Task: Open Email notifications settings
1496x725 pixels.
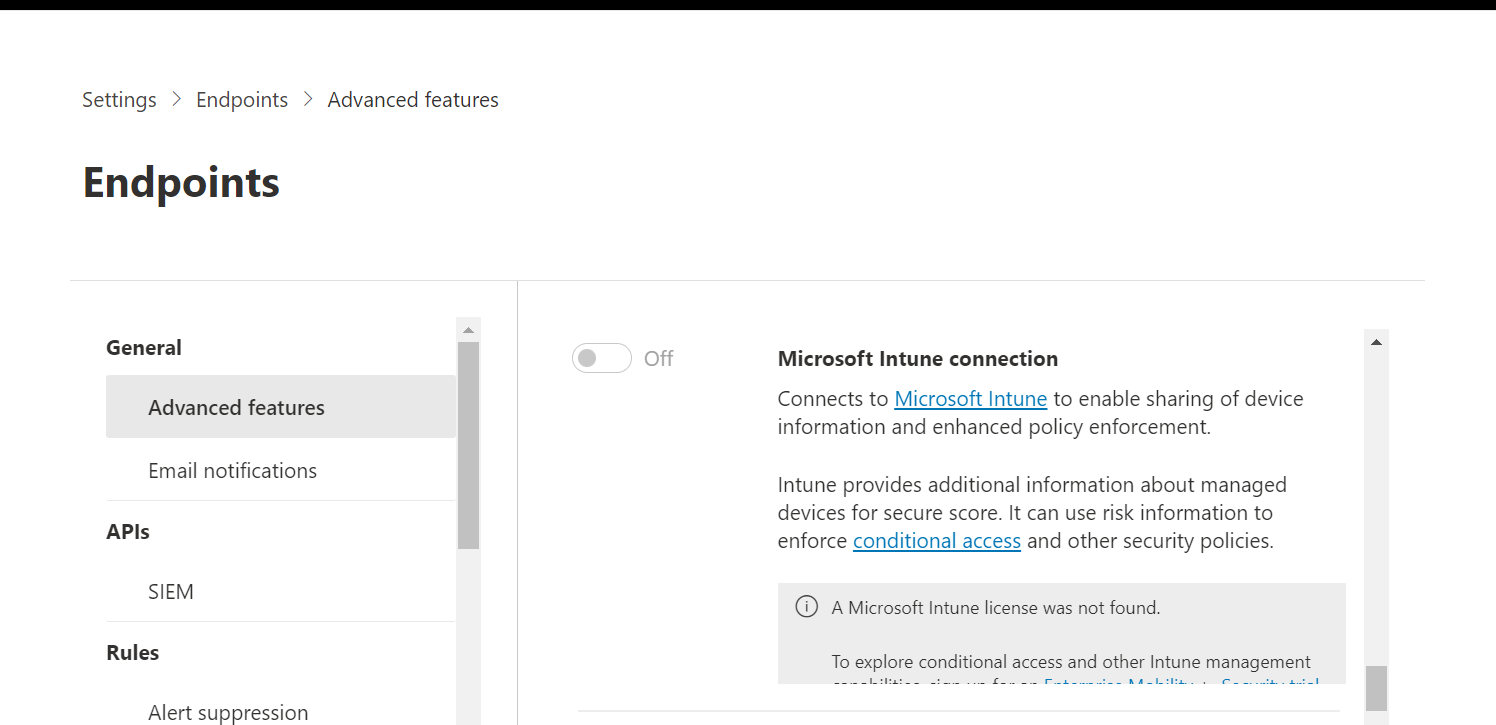Action: (x=232, y=470)
